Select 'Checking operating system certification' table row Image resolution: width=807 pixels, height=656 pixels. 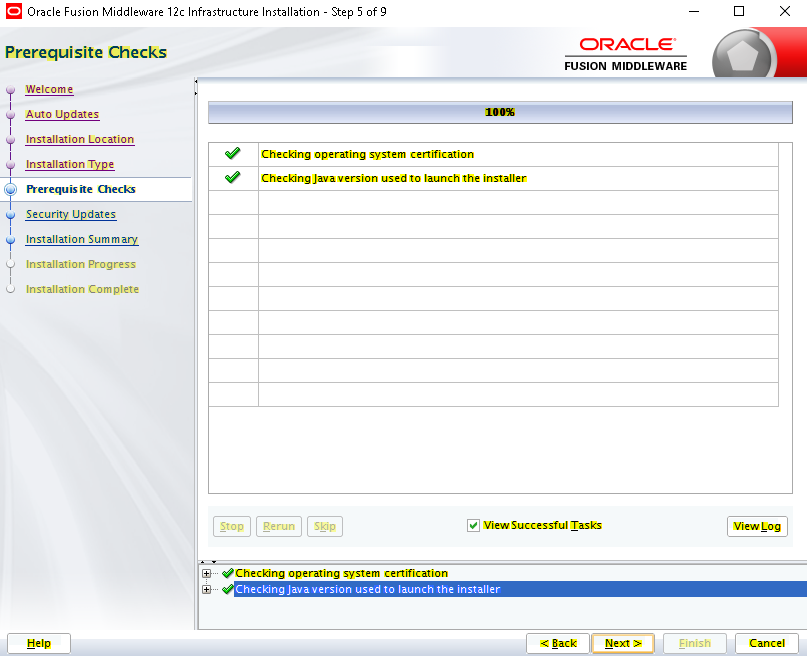493,154
